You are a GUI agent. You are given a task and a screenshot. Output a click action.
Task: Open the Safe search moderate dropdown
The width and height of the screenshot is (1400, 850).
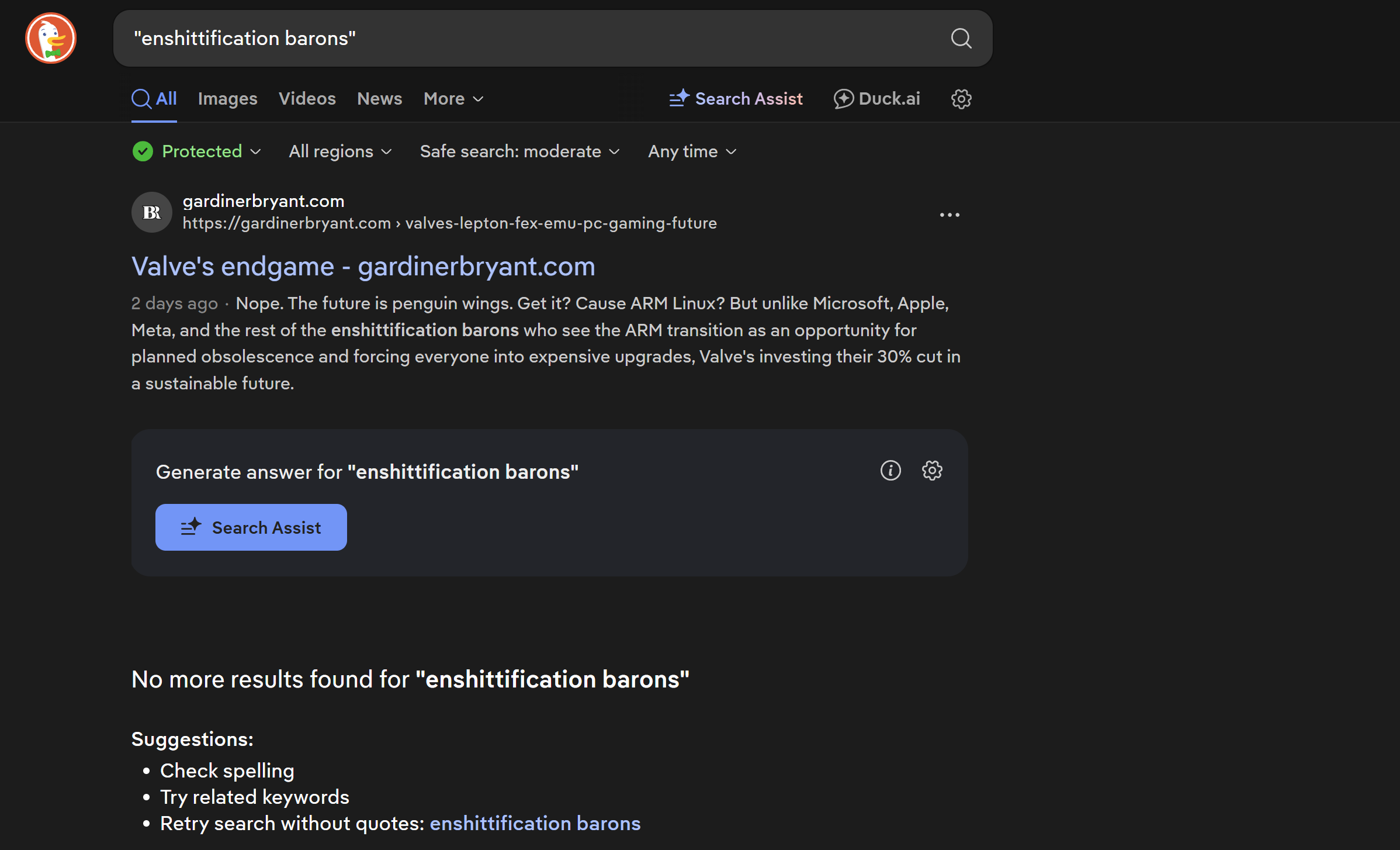coord(519,151)
